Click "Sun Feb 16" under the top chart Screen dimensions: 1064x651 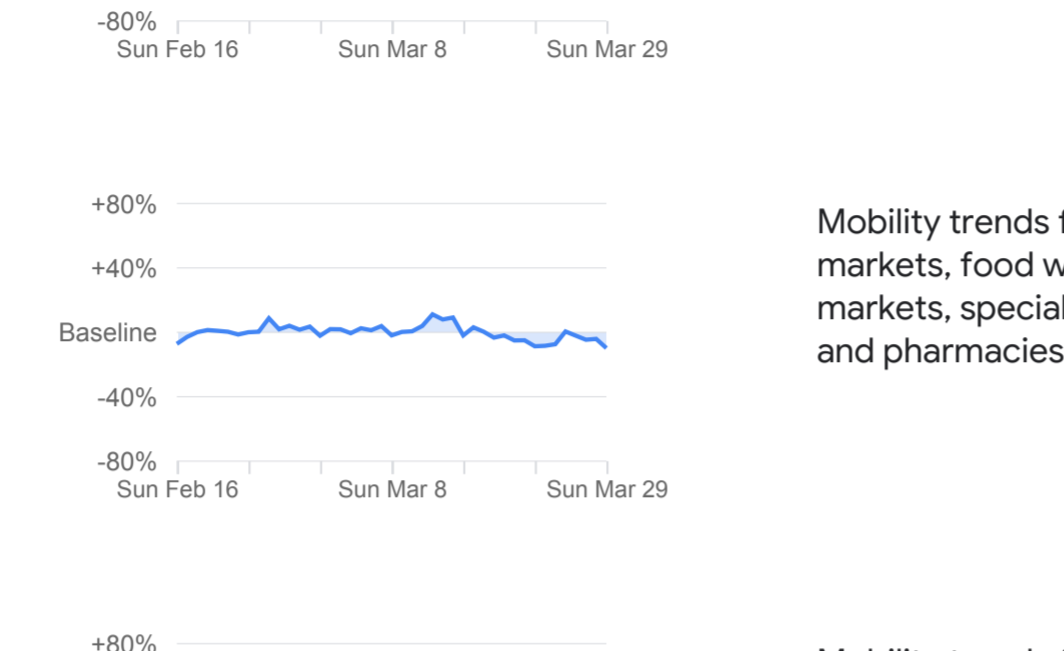[x=178, y=49]
